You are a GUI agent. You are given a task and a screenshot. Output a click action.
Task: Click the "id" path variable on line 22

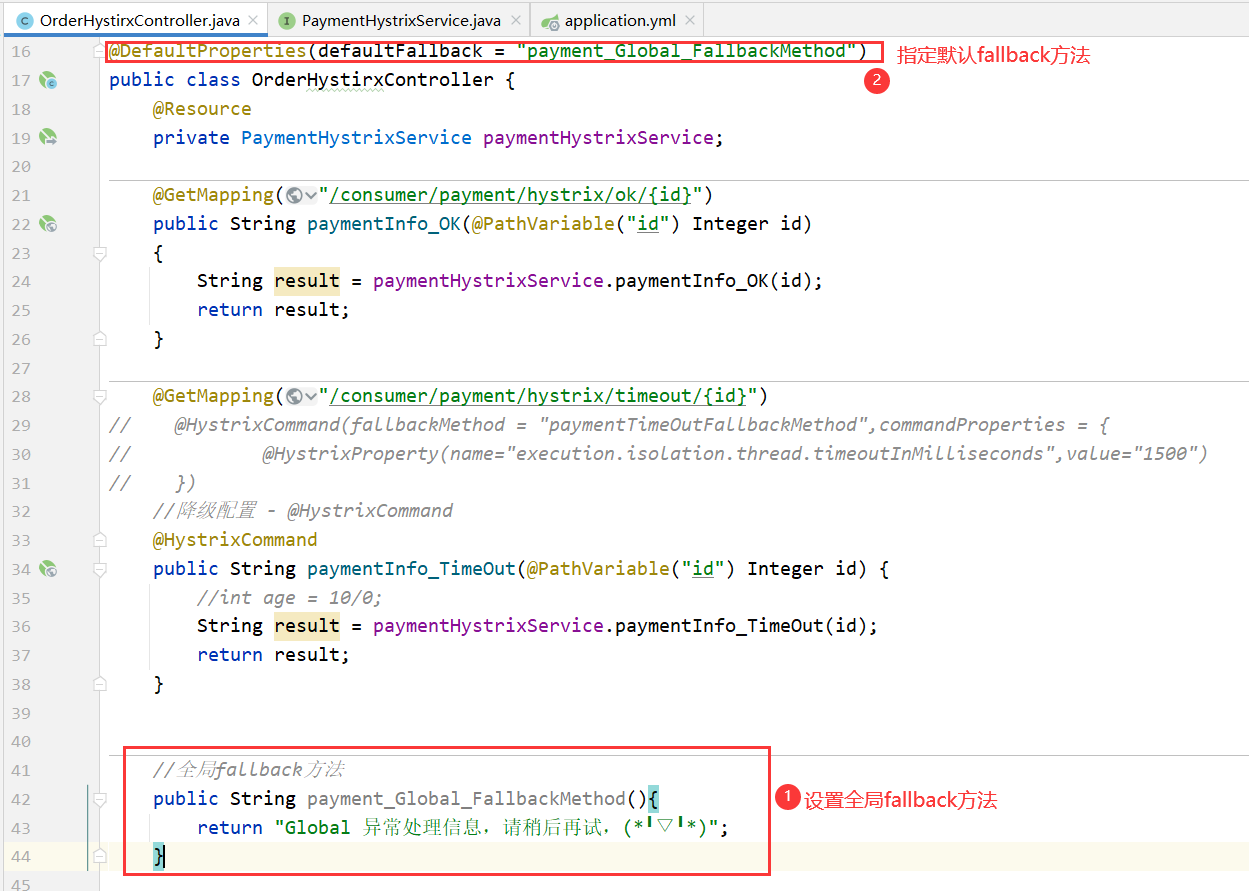pos(649,224)
